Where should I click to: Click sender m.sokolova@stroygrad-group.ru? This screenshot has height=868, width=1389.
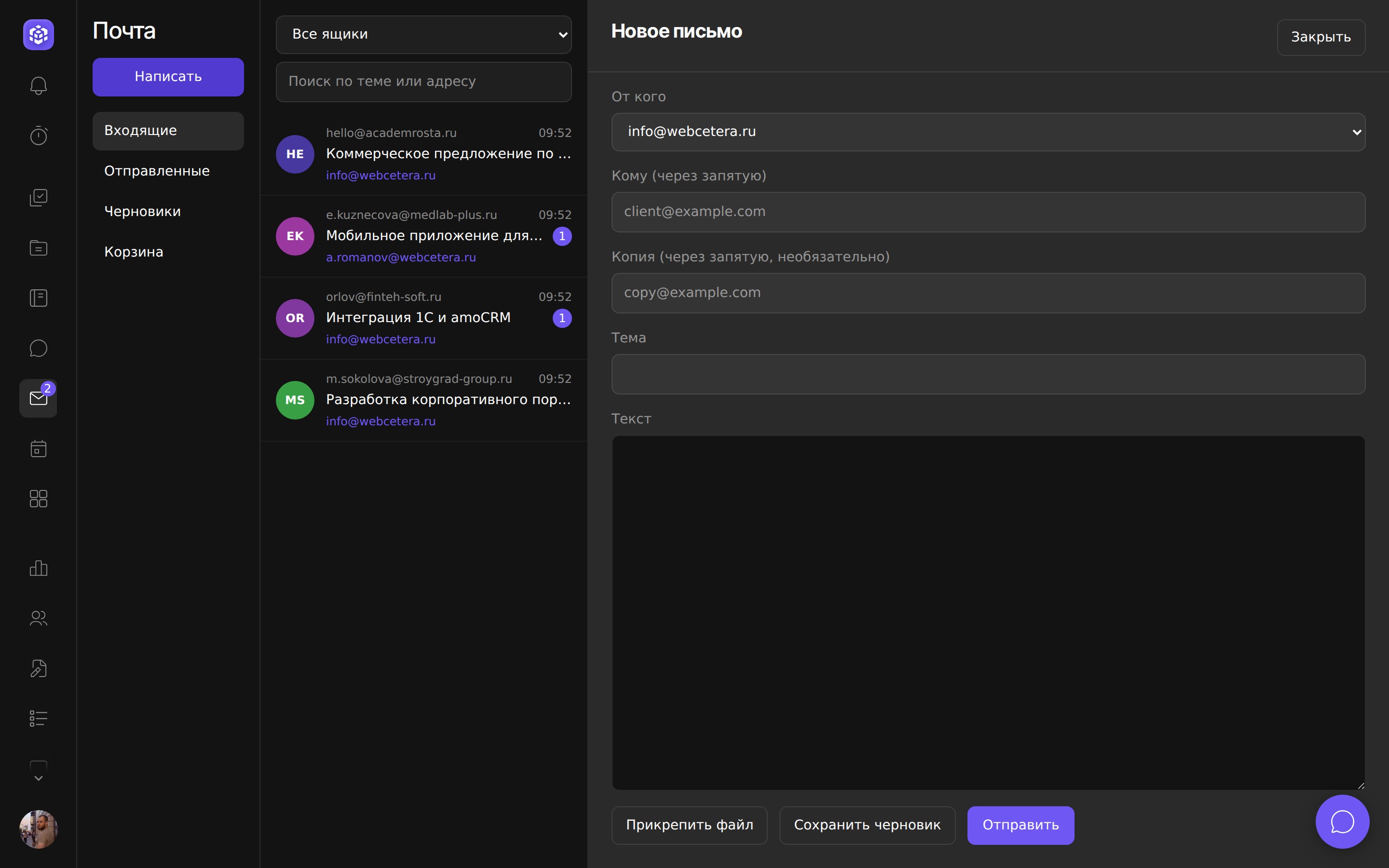click(419, 380)
